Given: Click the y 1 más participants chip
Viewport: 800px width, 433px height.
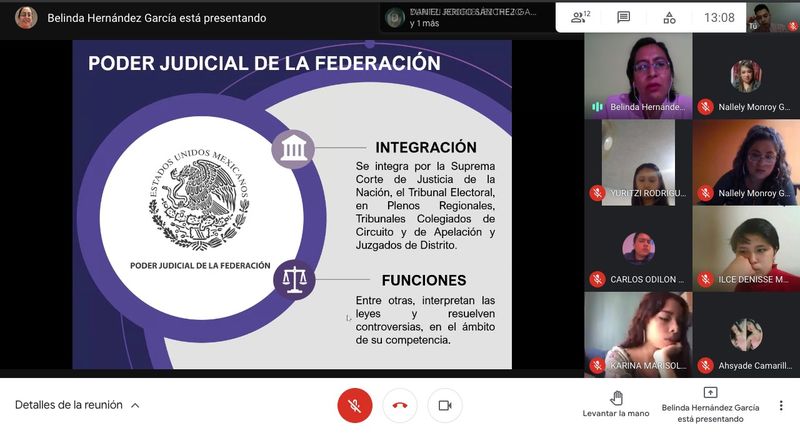Looking at the screenshot, I should [465, 18].
